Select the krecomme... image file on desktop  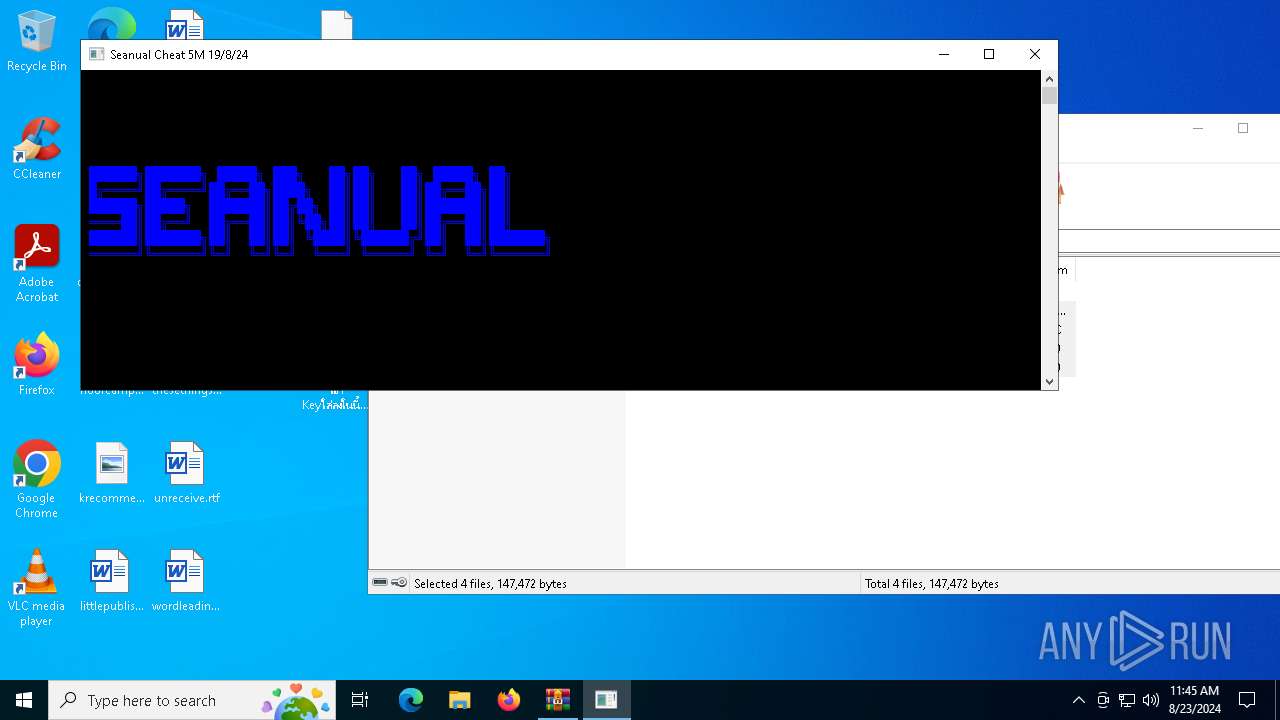click(111, 473)
